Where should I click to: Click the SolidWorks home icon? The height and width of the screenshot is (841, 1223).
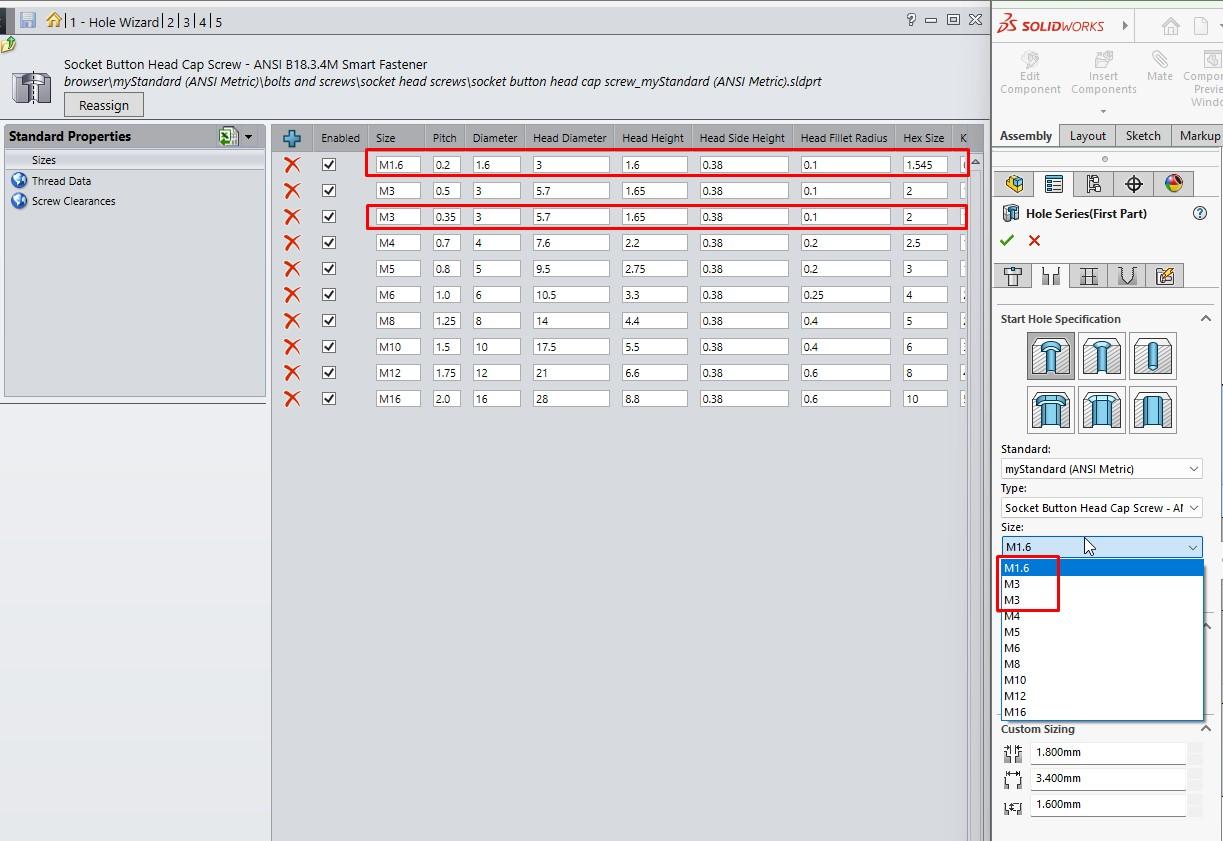(x=1171, y=26)
